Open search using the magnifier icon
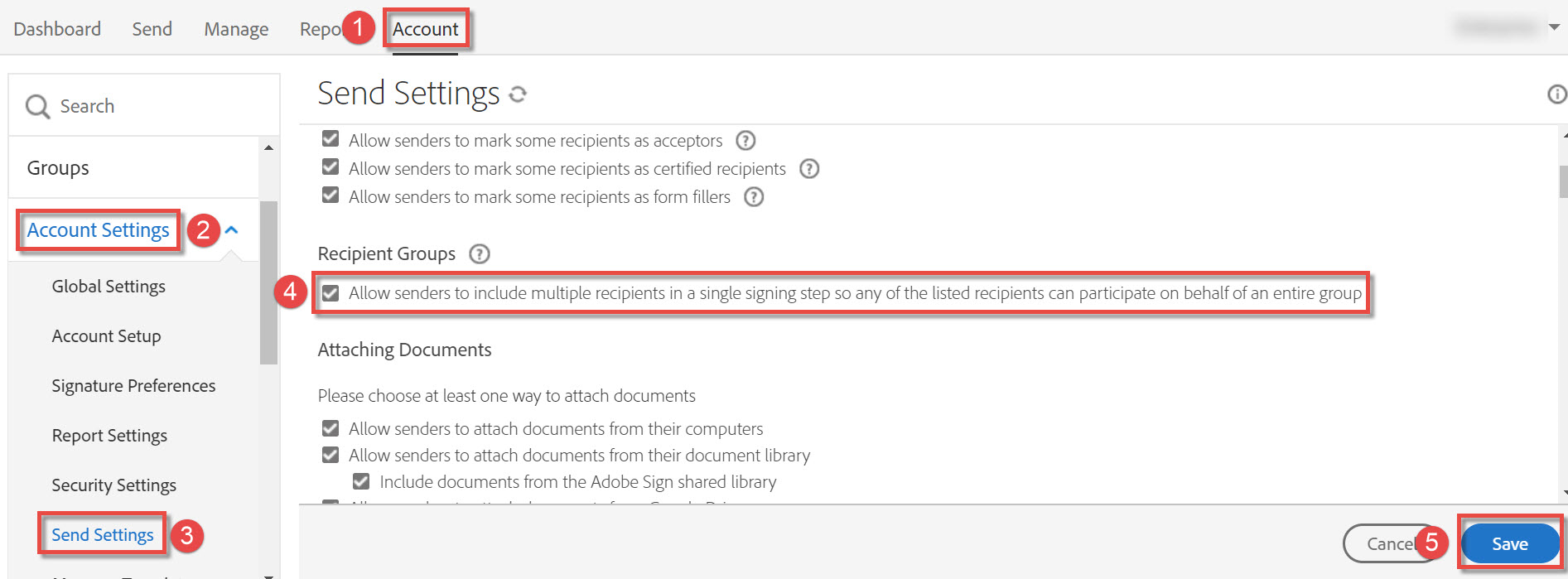Viewport: 1568px width, 579px height. [37, 105]
